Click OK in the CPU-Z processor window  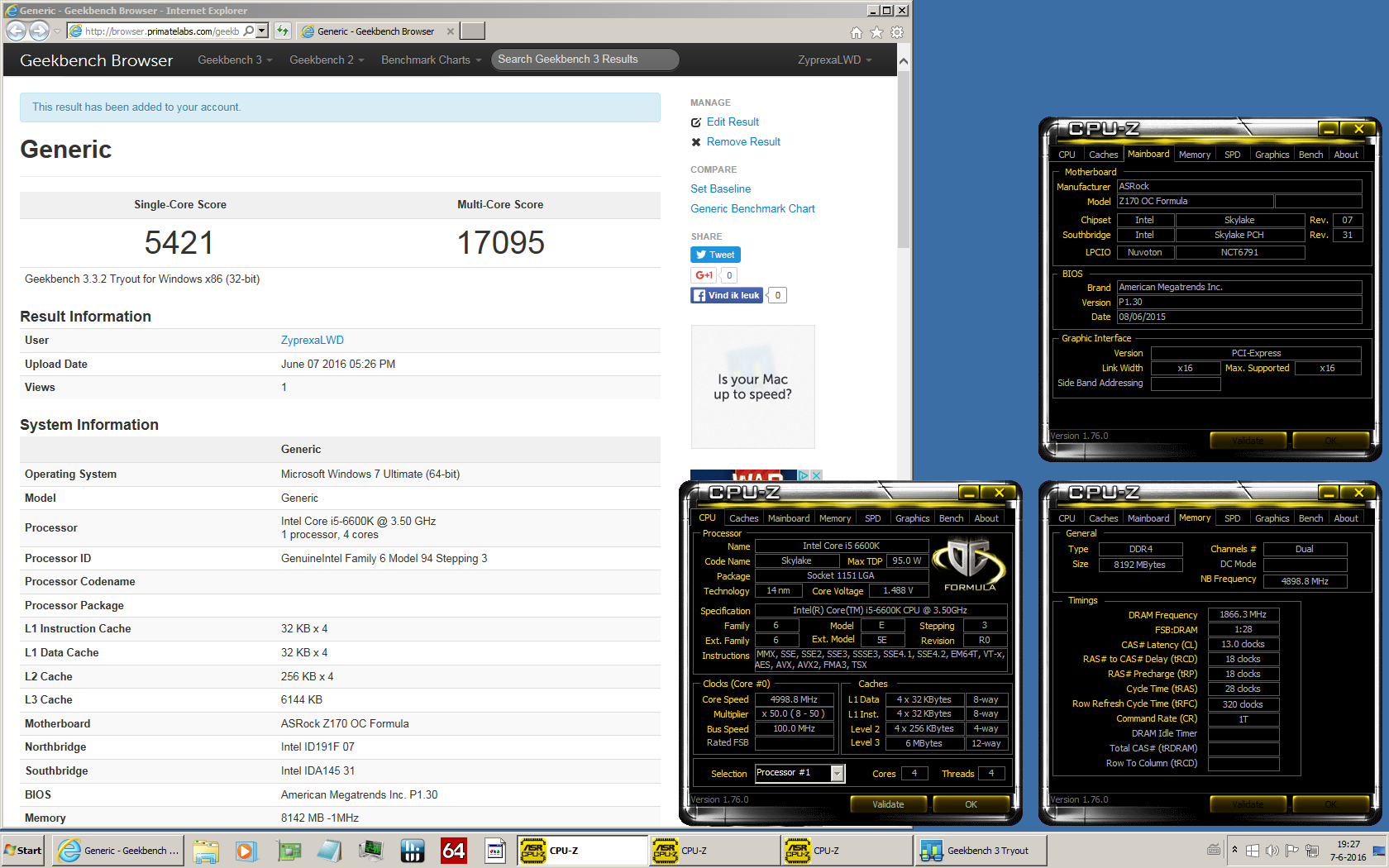tap(971, 804)
